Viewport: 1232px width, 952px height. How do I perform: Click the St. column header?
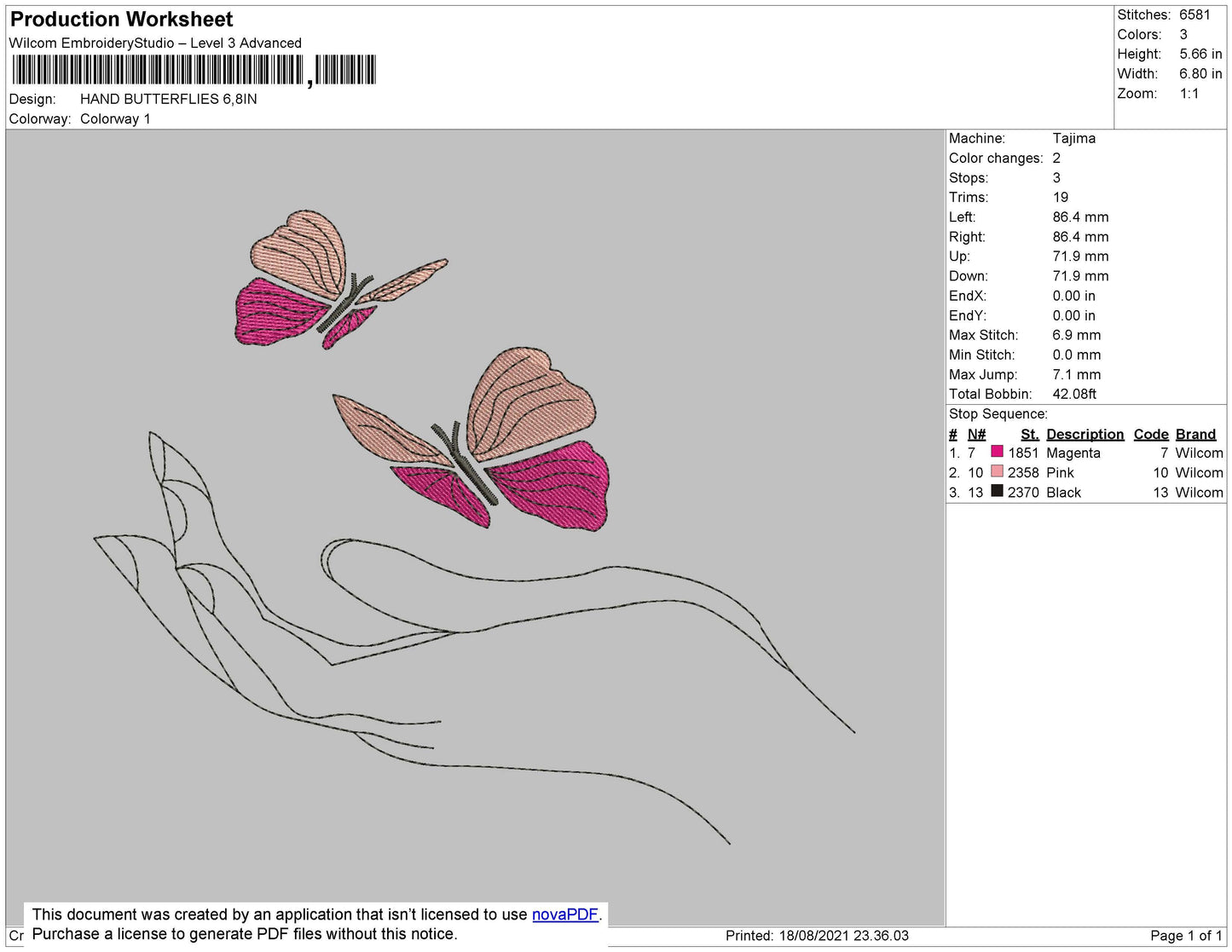tap(1030, 434)
